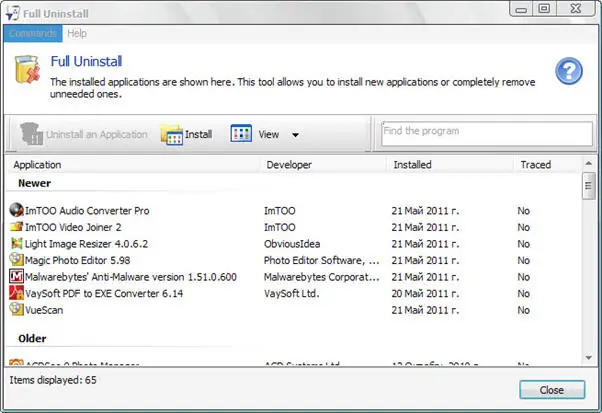Screen dimensions: 602x413
Task: Collapse the Older group header
Action: tap(32, 339)
